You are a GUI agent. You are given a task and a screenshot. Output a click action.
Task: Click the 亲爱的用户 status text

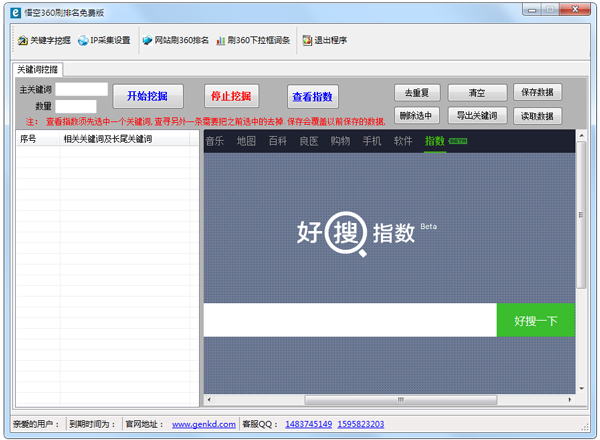point(36,424)
